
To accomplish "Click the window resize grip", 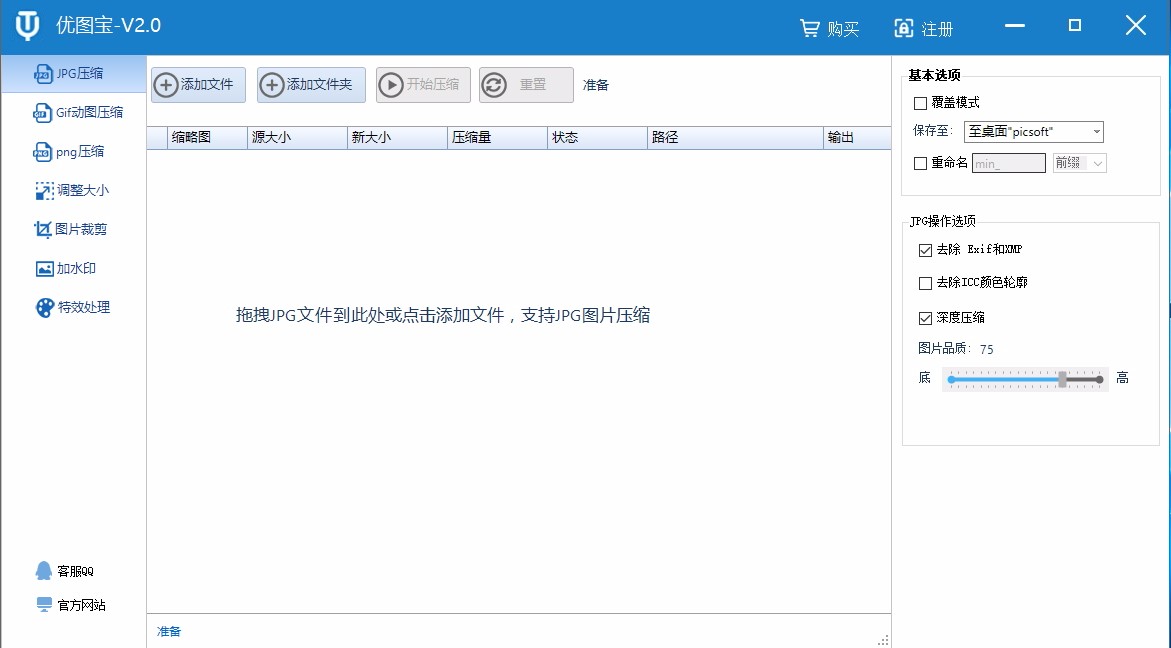I will [x=883, y=640].
